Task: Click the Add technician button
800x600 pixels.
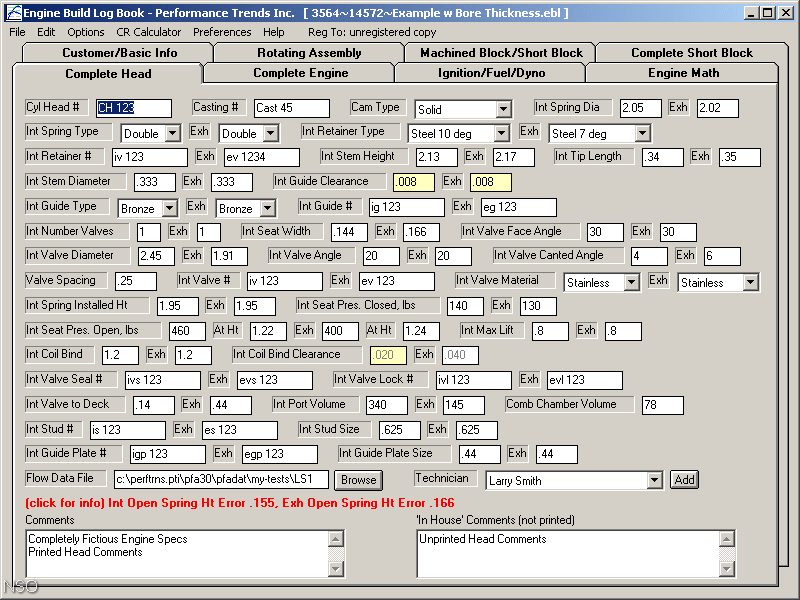Action: [x=684, y=480]
